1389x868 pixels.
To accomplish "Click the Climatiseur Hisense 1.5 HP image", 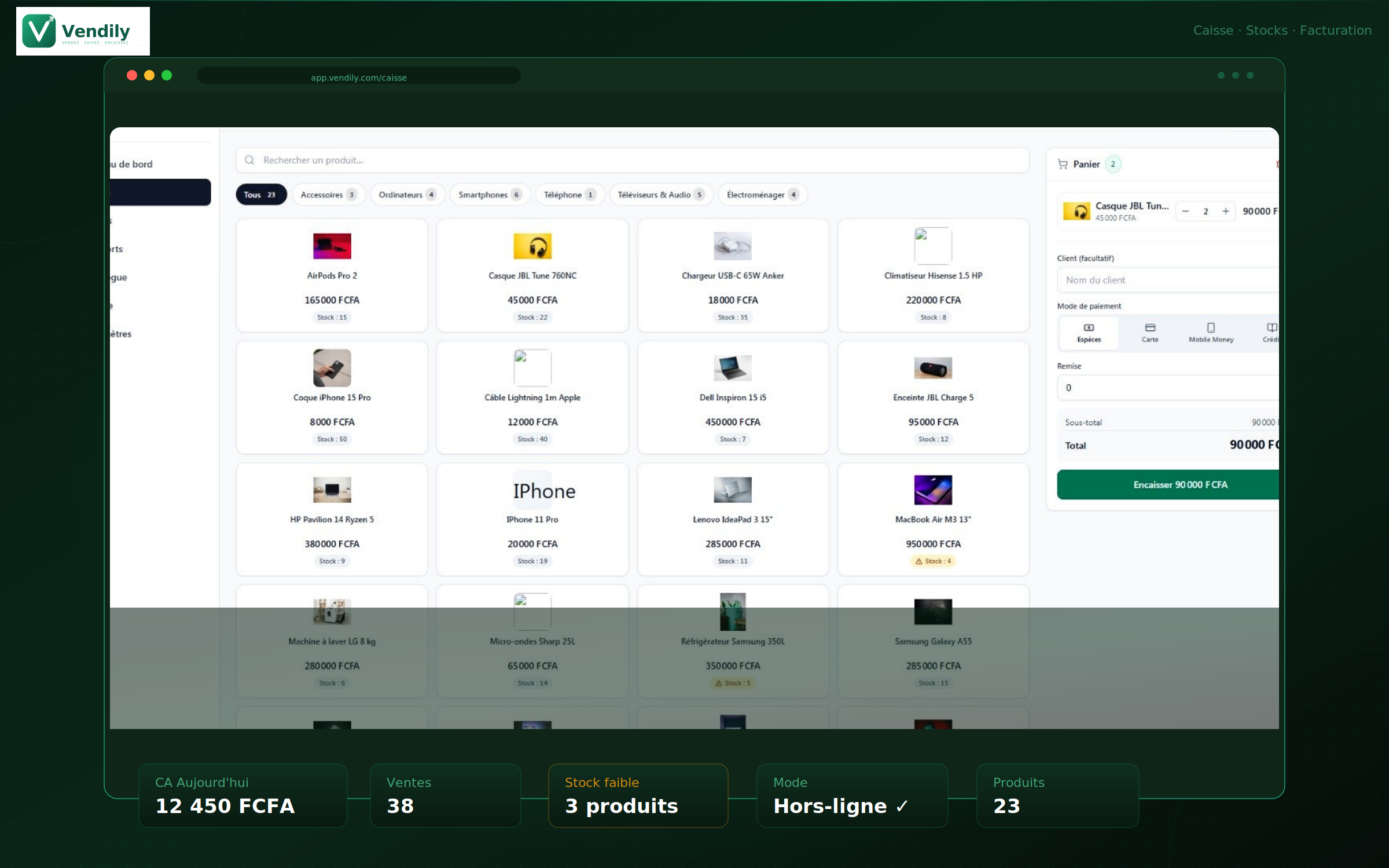I will [x=933, y=246].
